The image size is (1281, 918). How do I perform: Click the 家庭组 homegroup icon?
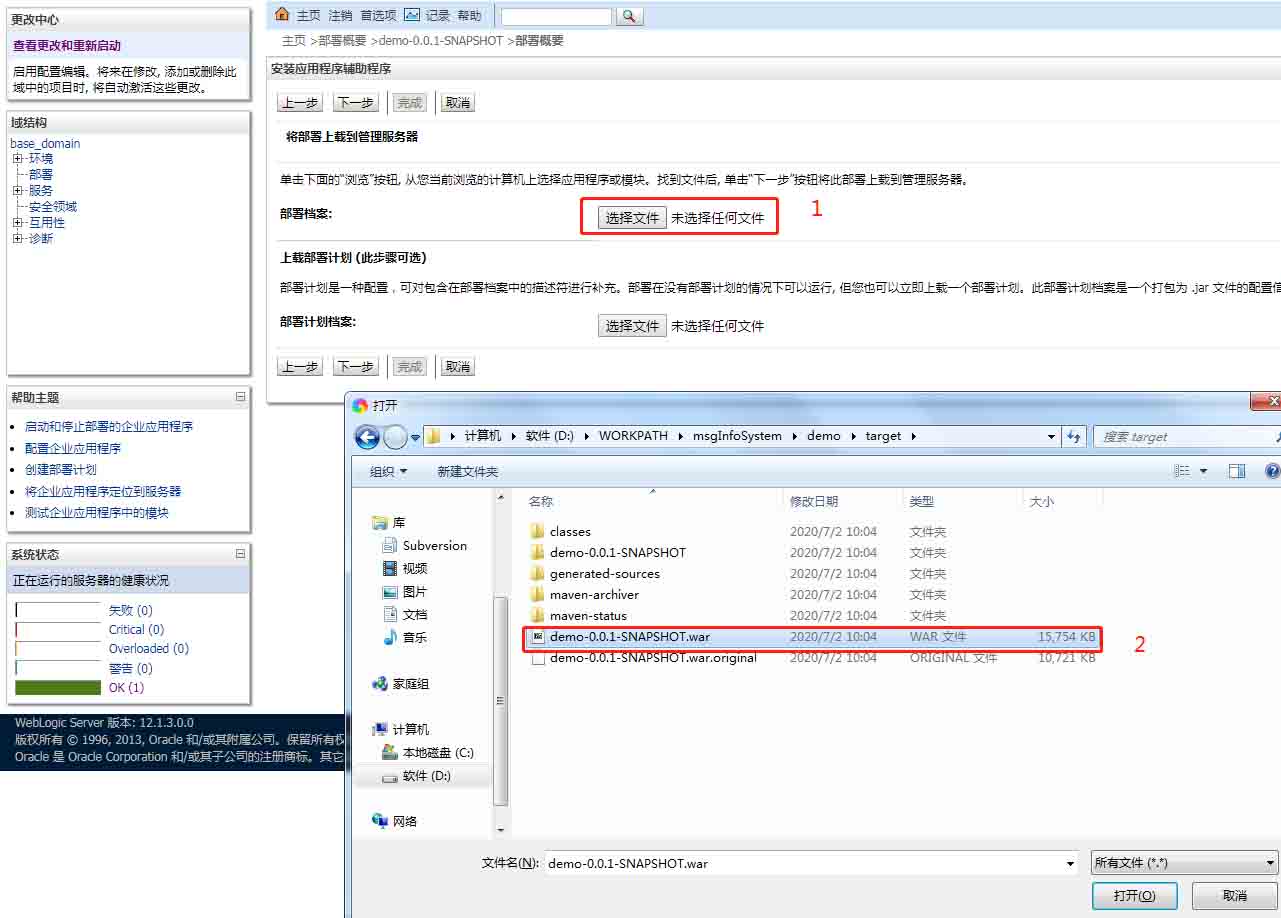tap(379, 684)
